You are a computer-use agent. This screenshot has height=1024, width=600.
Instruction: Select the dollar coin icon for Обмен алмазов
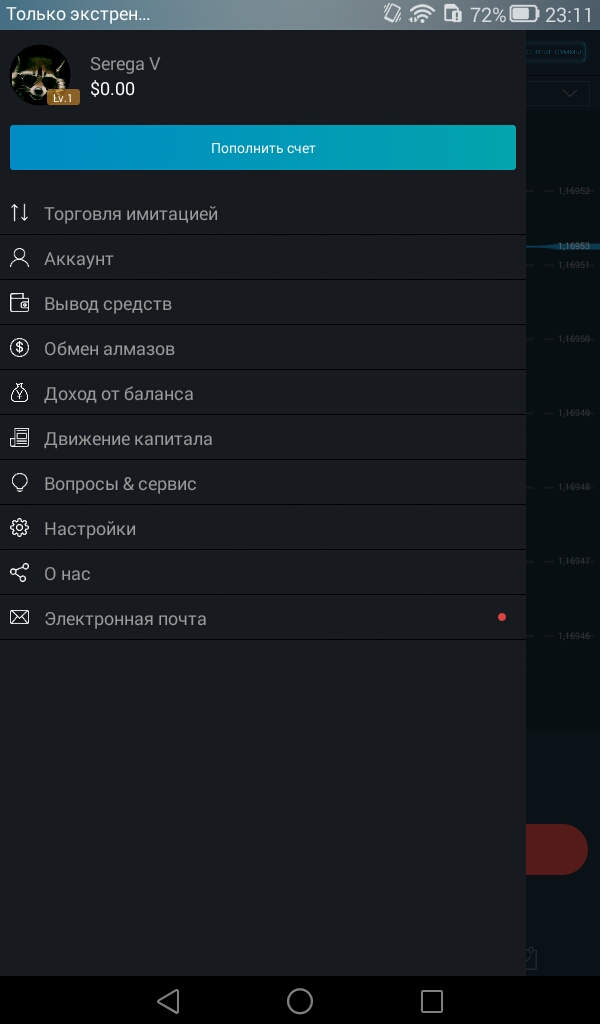coord(20,348)
